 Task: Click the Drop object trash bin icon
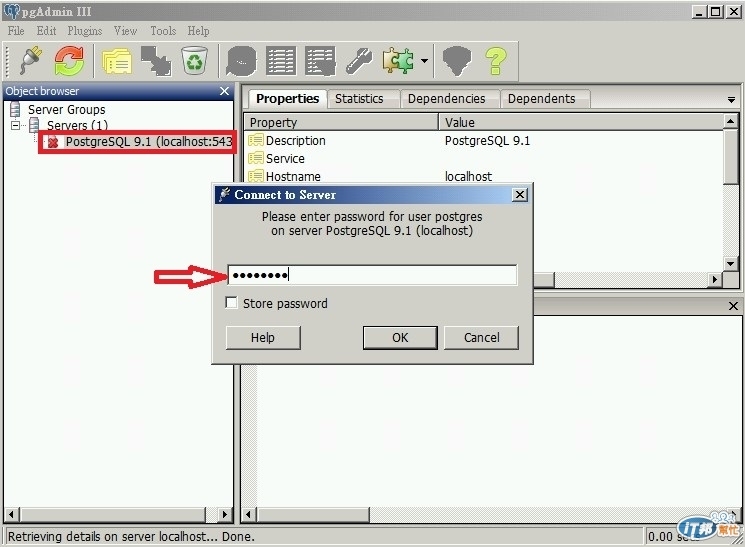[194, 60]
